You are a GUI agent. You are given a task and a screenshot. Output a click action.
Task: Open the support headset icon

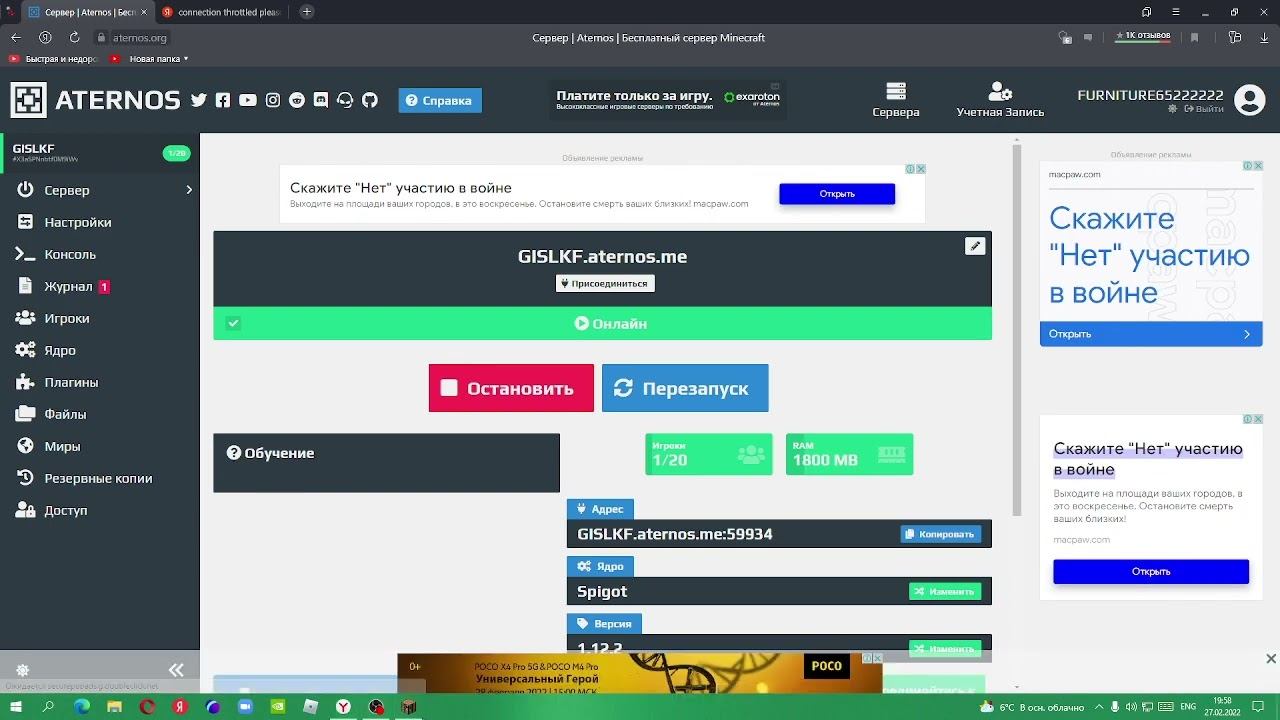[345, 100]
